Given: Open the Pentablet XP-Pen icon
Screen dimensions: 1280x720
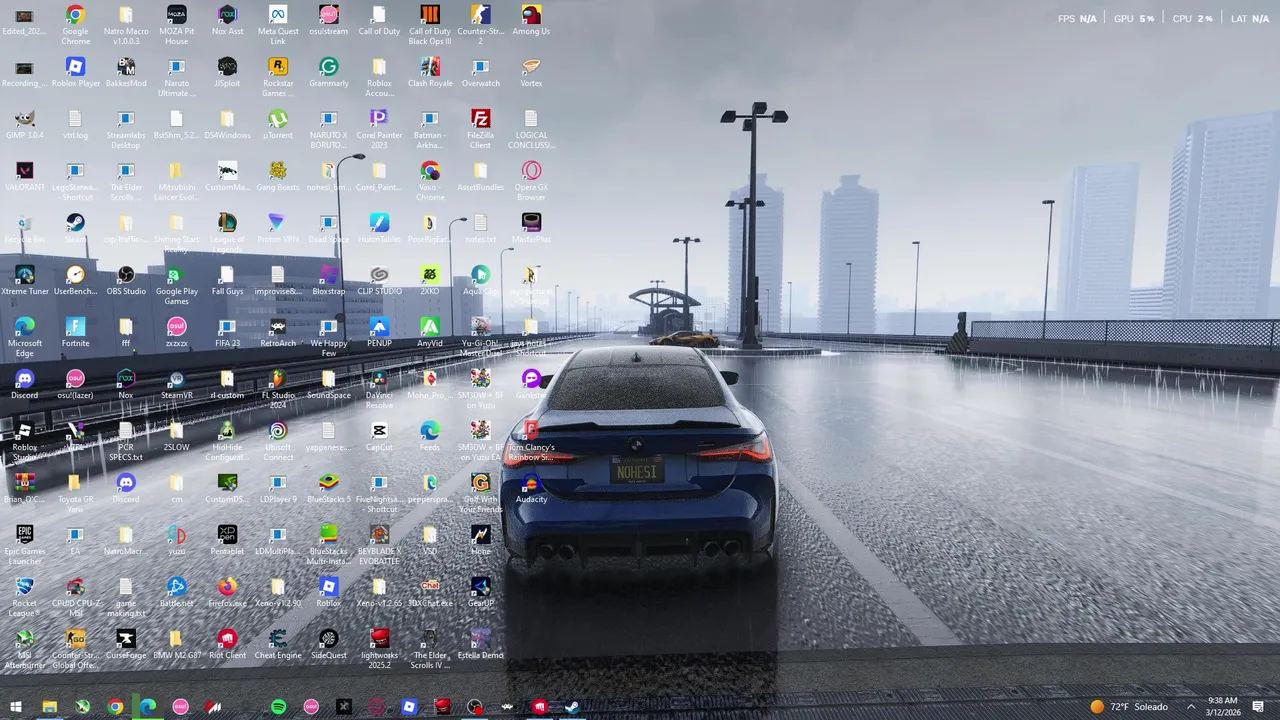Looking at the screenshot, I should point(227,540).
